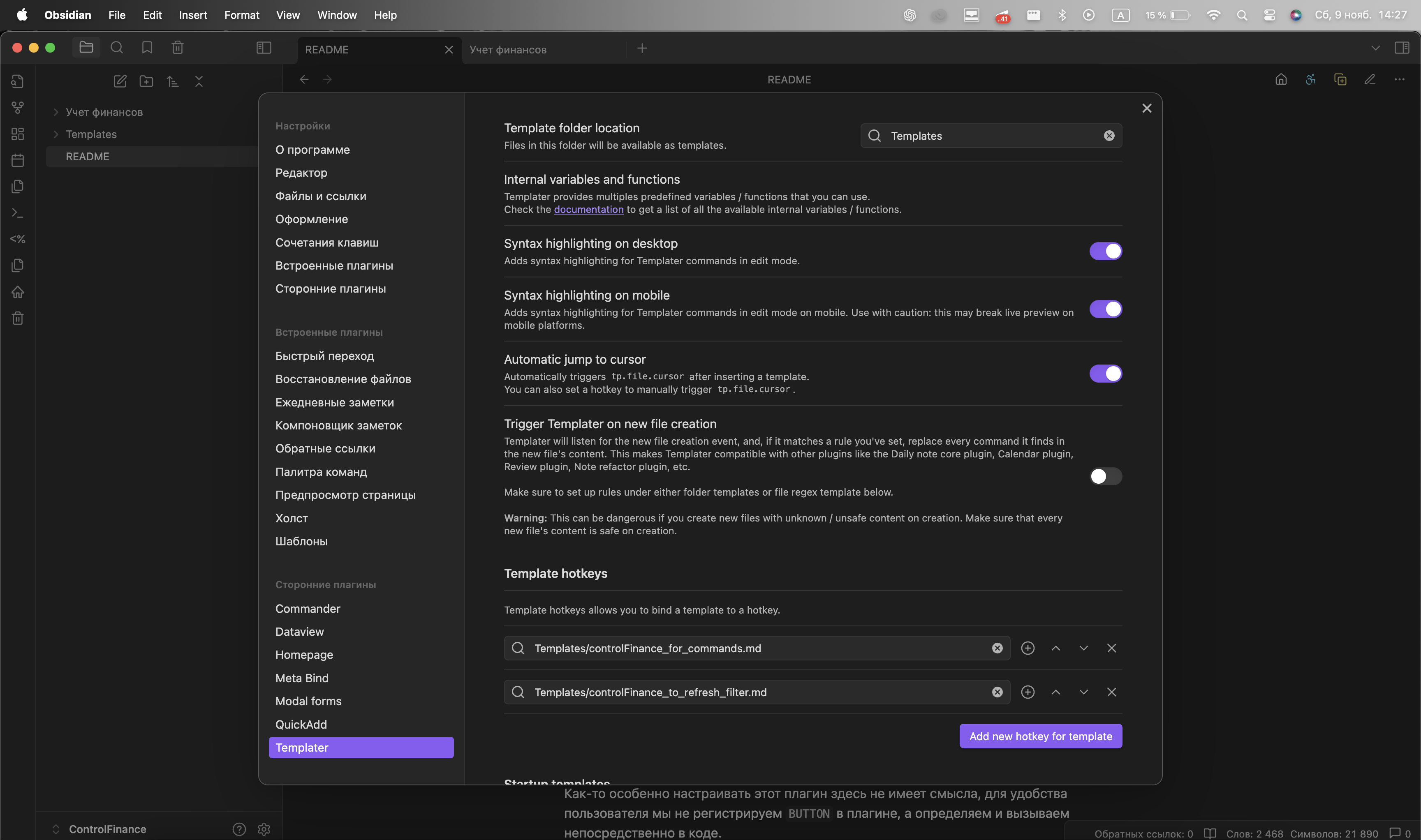Image resolution: width=1421 pixels, height=840 pixels.
Task: Click Add new hotkey for template
Action: 1040,736
